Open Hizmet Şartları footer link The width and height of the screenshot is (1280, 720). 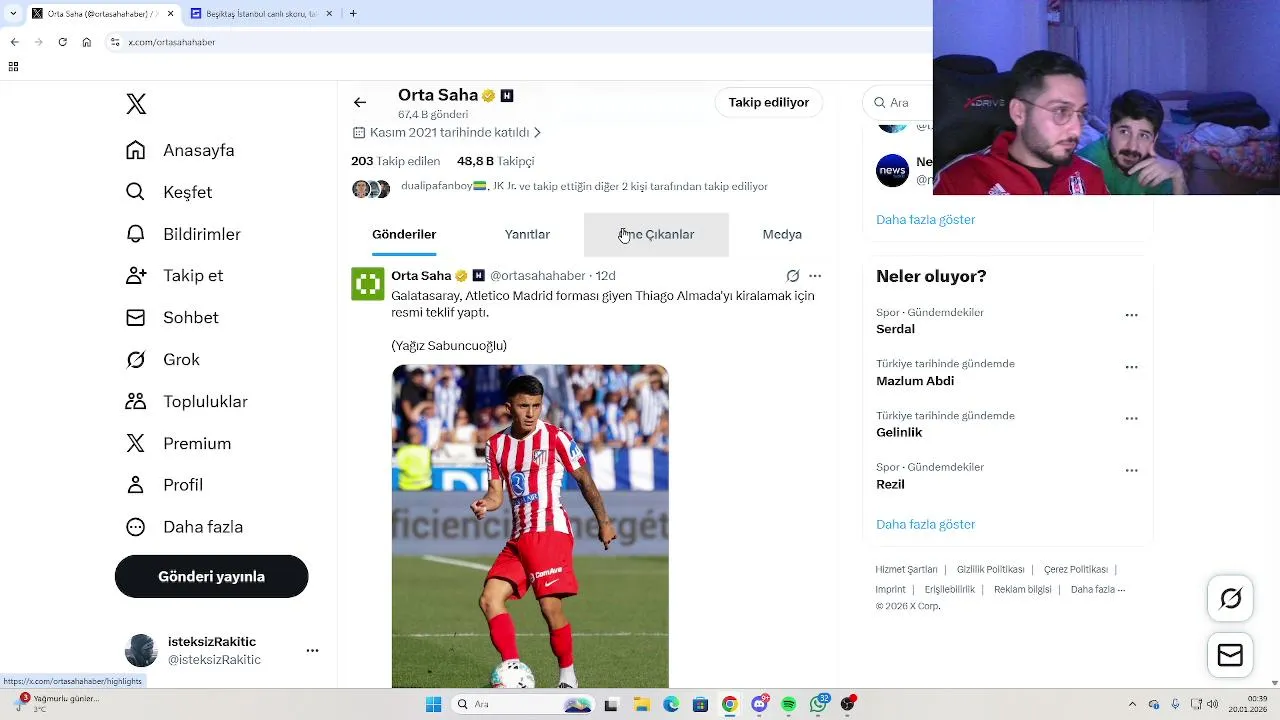[x=906, y=570]
